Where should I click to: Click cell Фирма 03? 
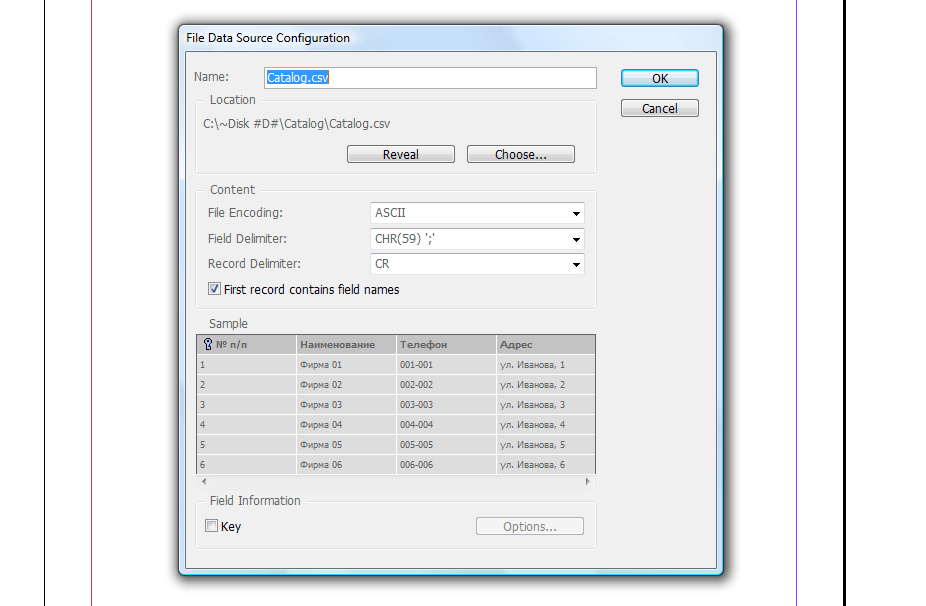click(345, 405)
